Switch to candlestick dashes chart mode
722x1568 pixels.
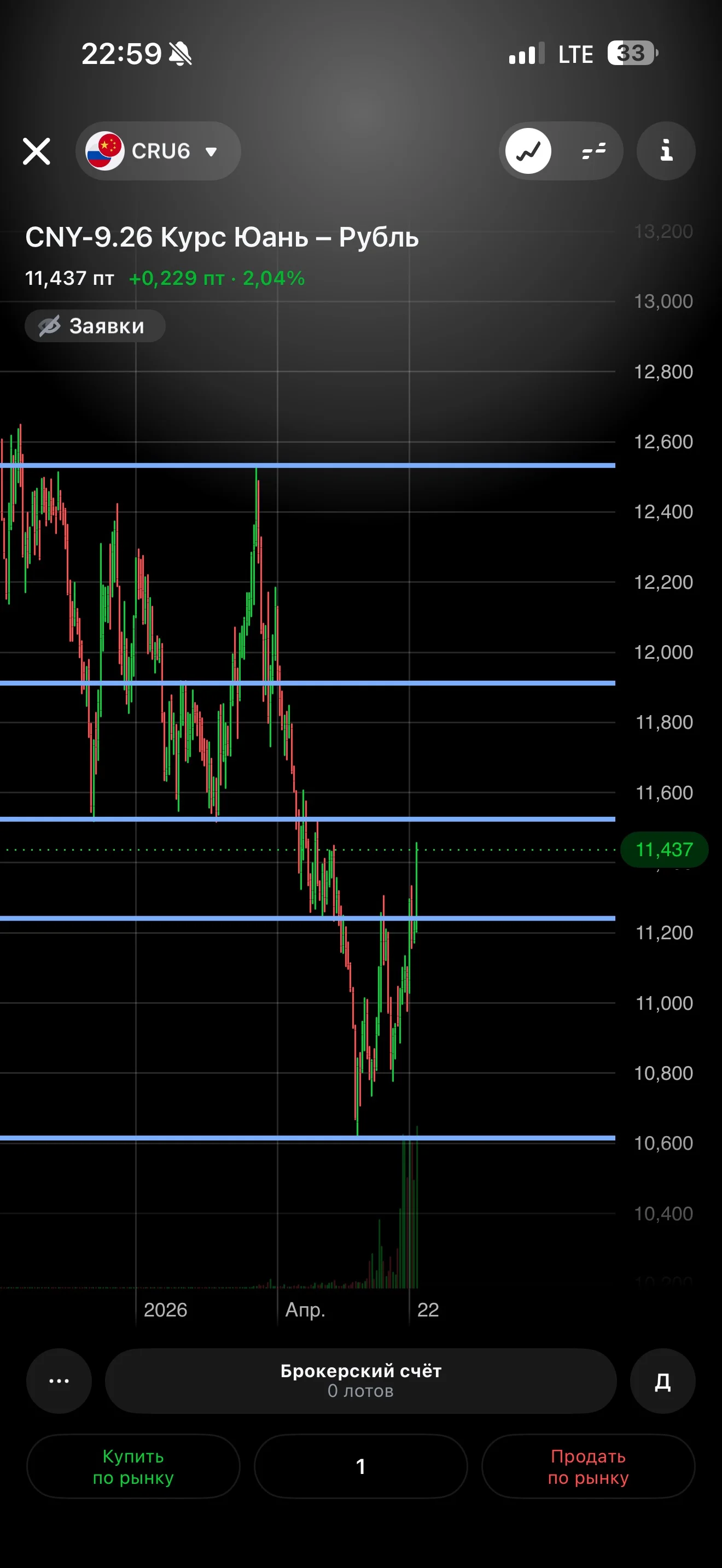593,151
